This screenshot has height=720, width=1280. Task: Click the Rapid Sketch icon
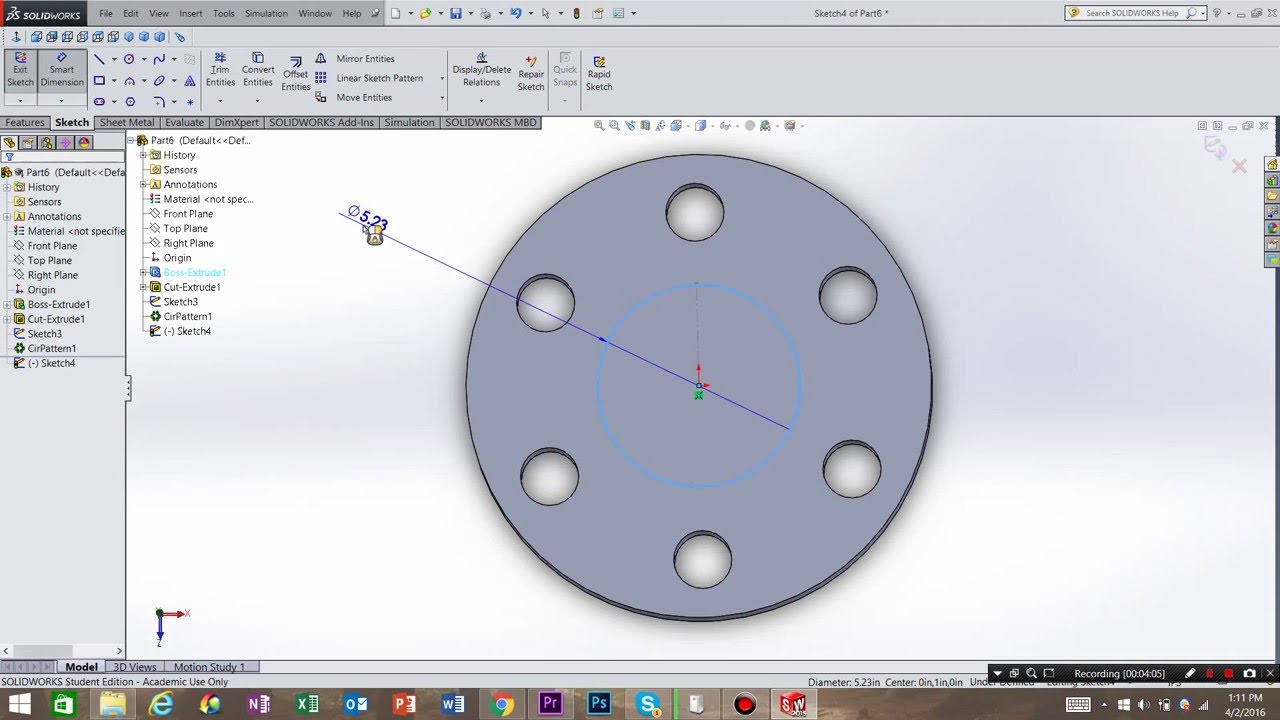(599, 73)
